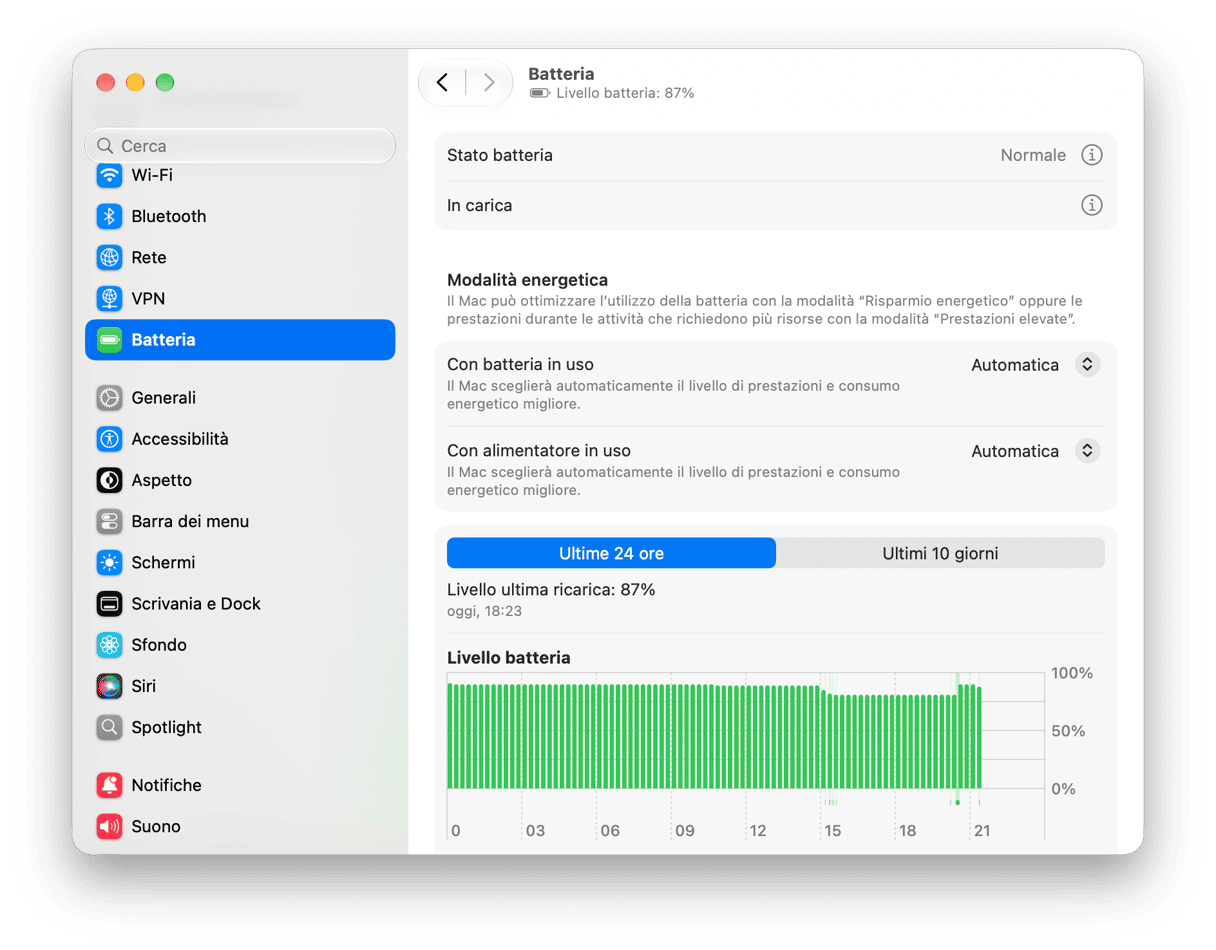Click the Livello batteria chart heading
The image size is (1216, 950).
click(x=509, y=658)
